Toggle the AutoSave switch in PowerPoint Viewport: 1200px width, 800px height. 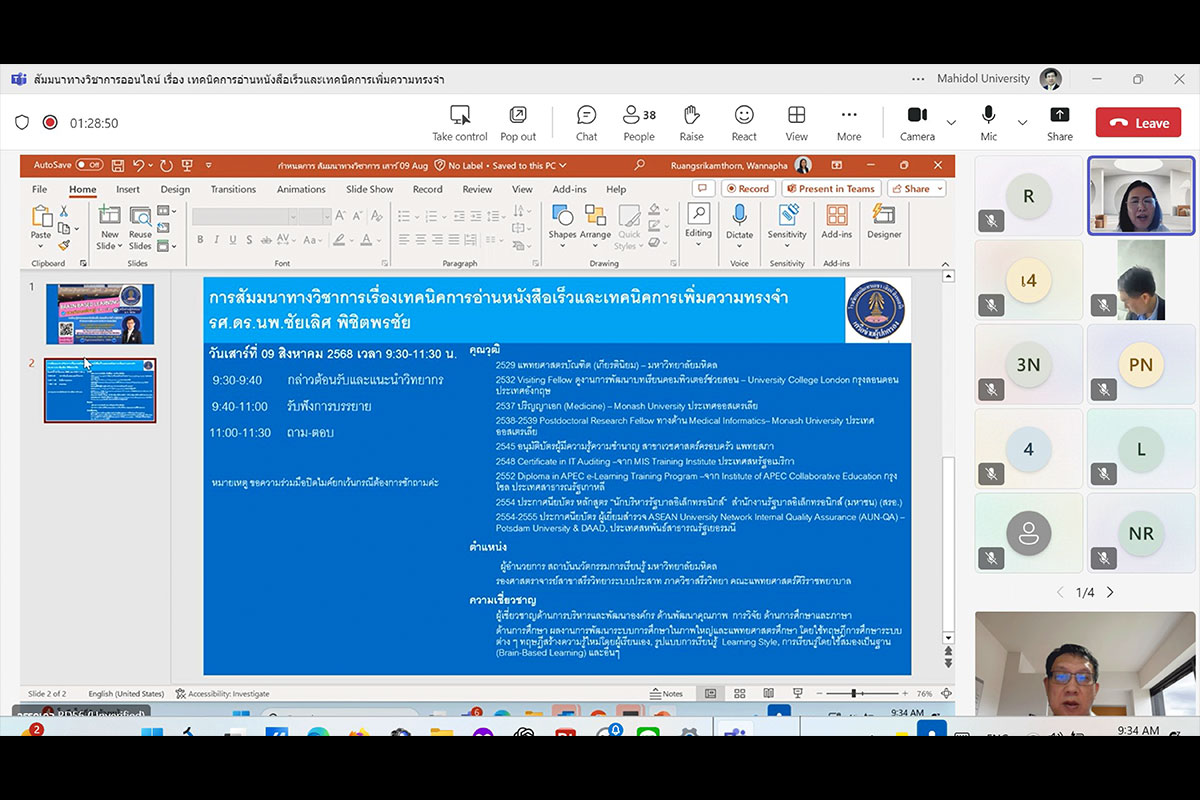click(89, 165)
